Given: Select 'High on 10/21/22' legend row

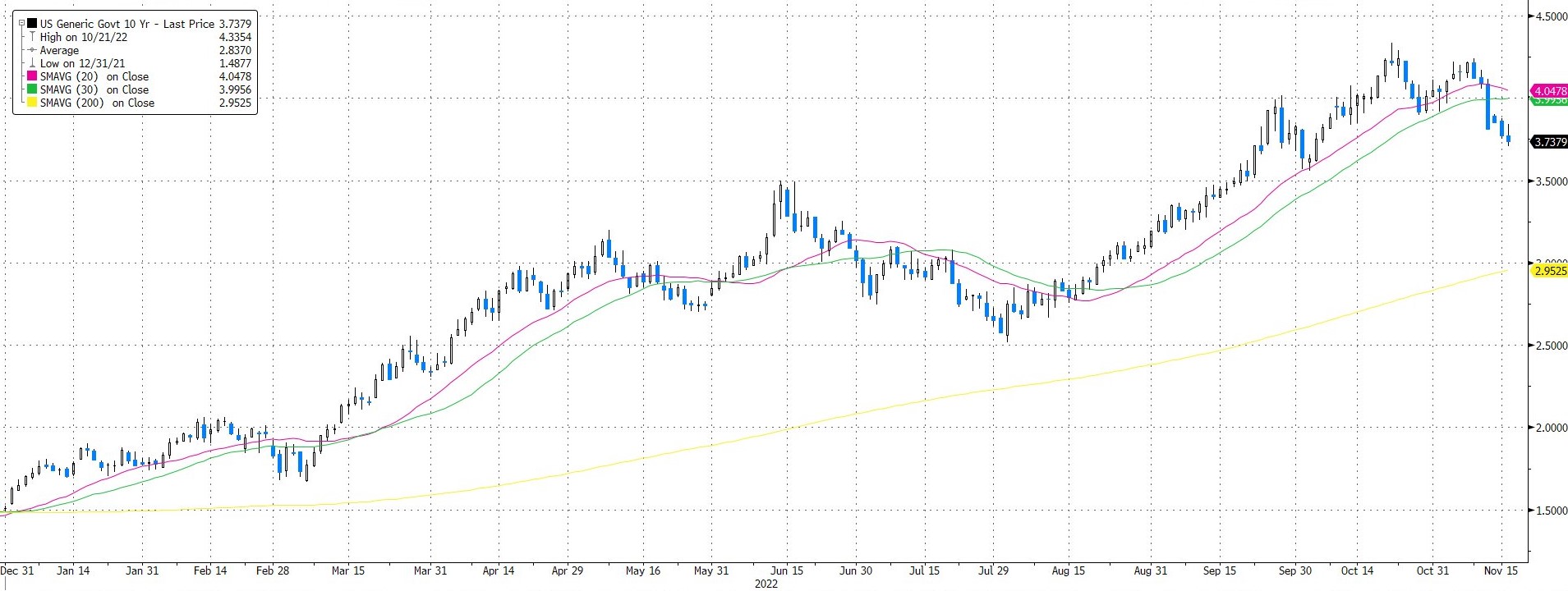Looking at the screenshot, I should coord(84,37).
